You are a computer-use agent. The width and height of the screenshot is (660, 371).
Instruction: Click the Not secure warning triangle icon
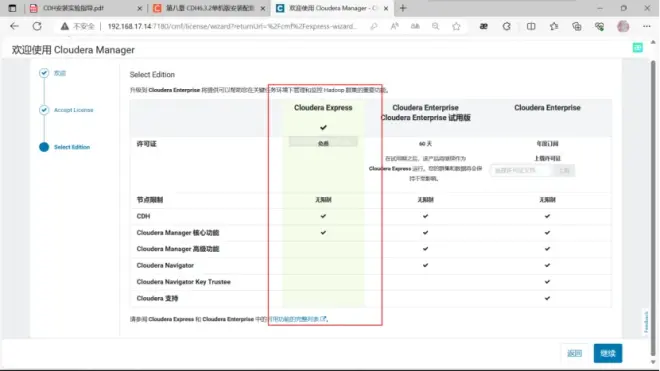pyautogui.click(x=64, y=26)
